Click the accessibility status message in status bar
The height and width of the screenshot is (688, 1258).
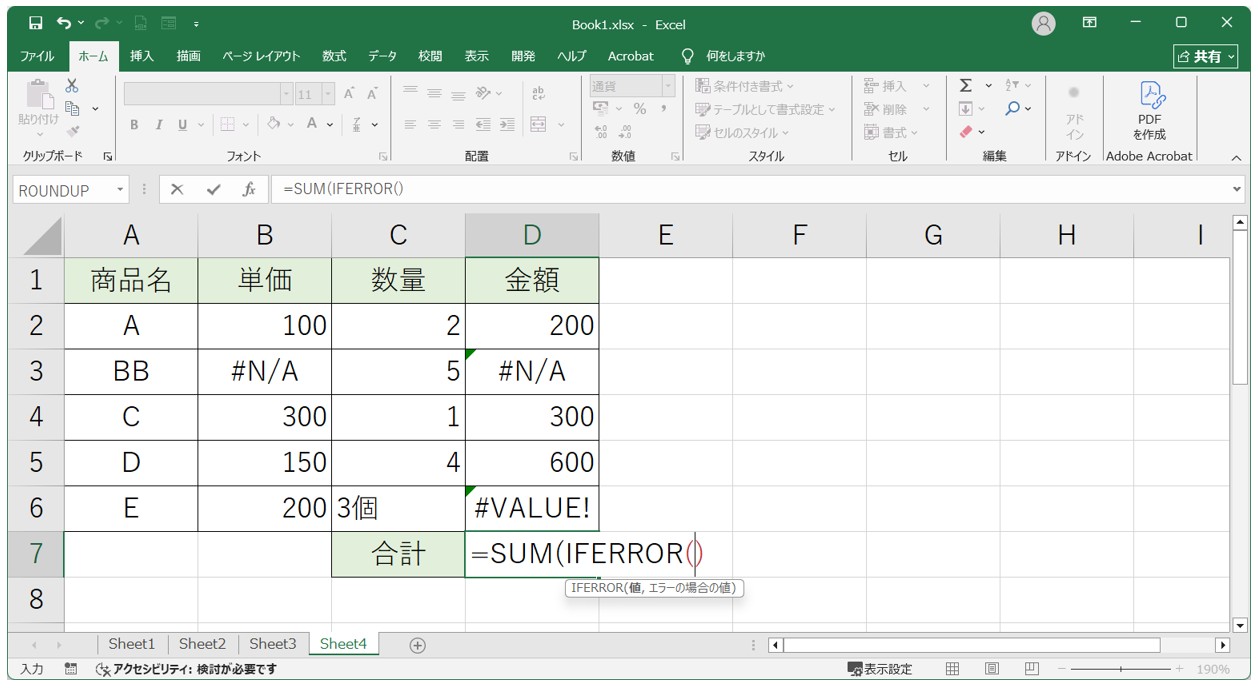coord(185,669)
